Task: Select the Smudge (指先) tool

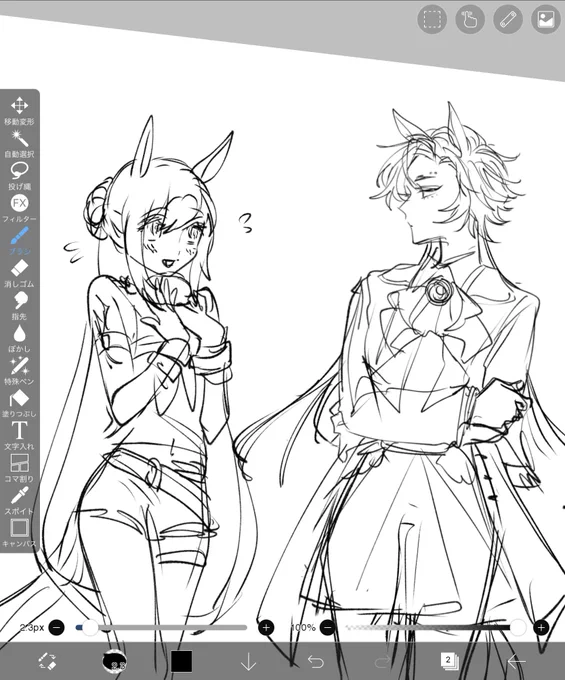Action: (x=19, y=305)
